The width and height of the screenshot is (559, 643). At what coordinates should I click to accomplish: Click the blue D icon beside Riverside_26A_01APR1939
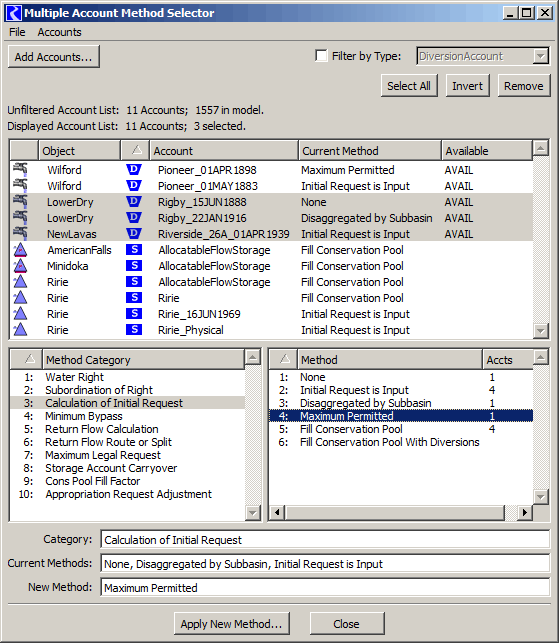(134, 234)
